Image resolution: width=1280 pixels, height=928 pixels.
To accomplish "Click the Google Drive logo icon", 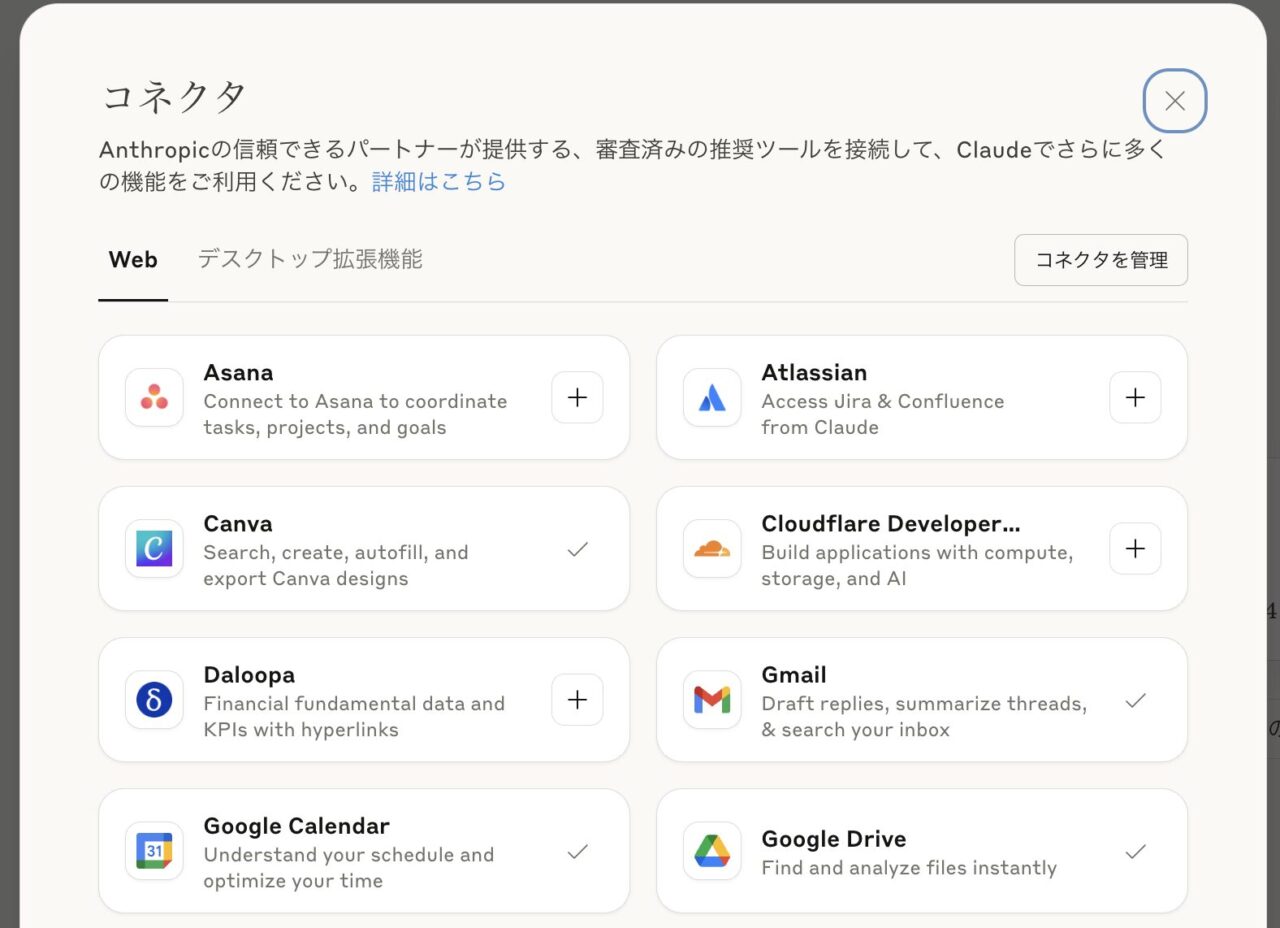I will pyautogui.click(x=712, y=851).
